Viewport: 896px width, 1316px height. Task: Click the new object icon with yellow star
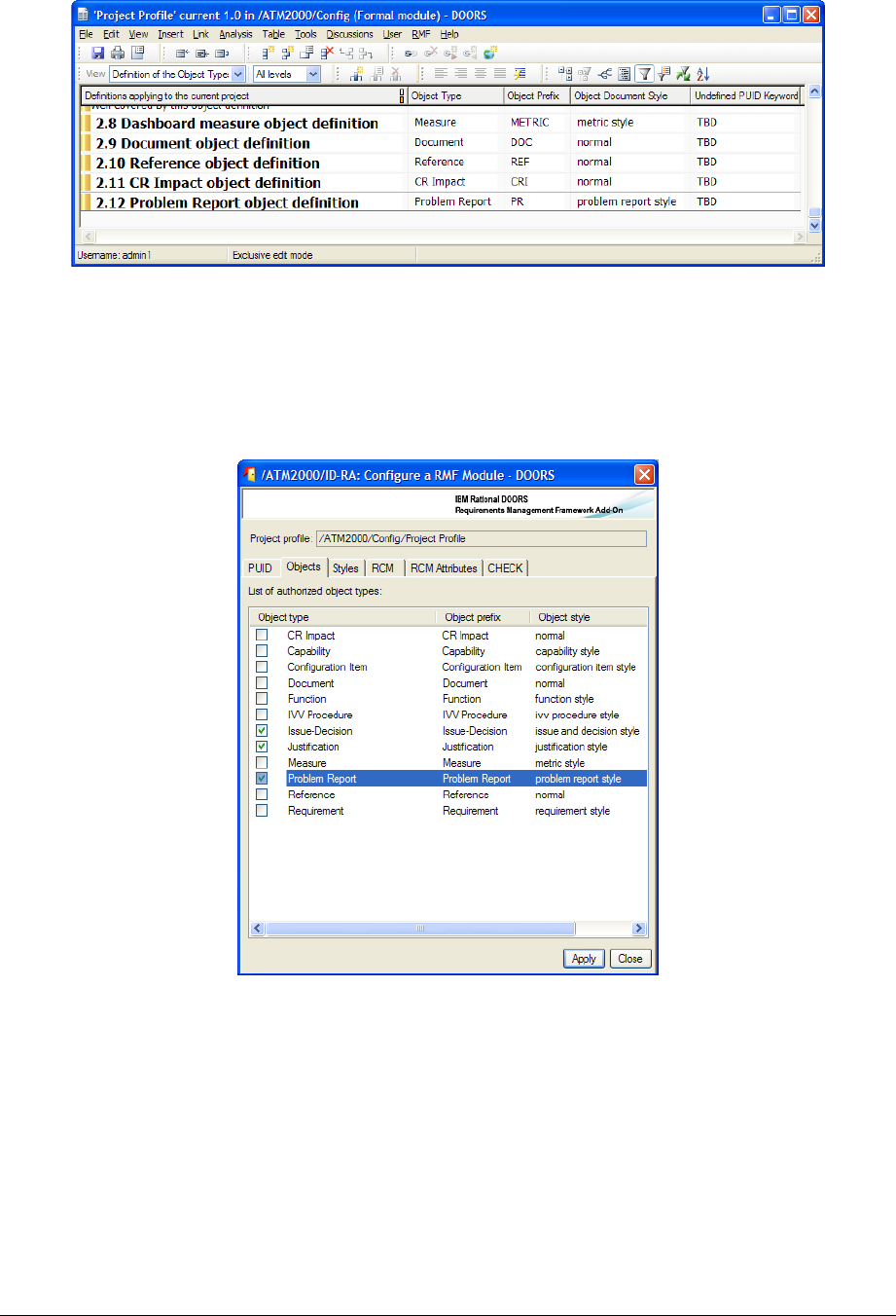[269, 53]
